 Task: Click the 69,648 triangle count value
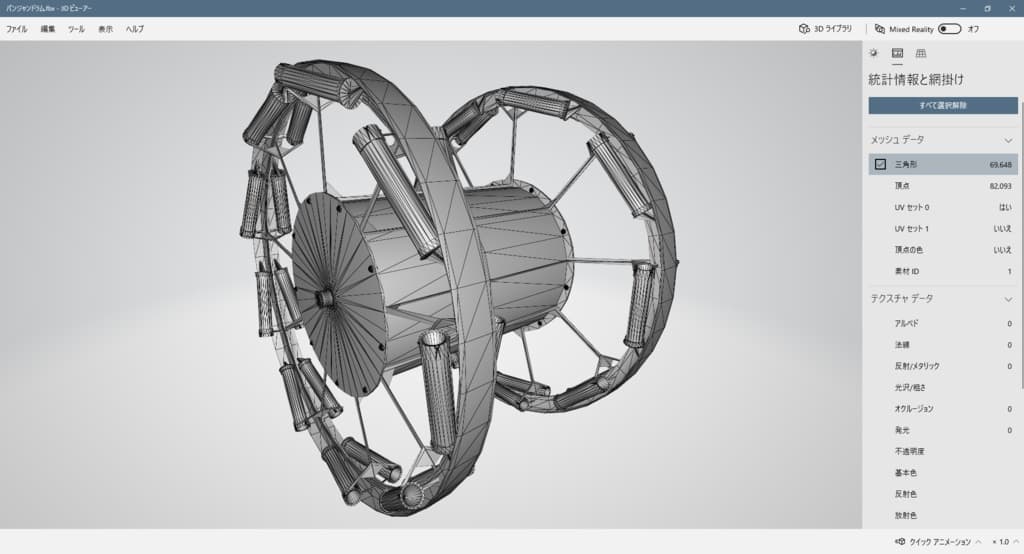click(x=1000, y=165)
